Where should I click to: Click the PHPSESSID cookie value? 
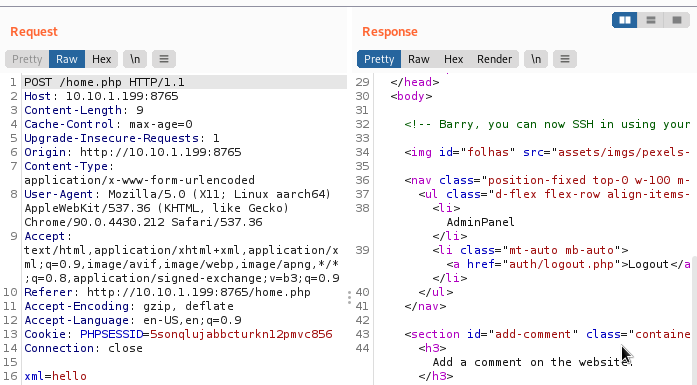pyautogui.click(x=241, y=334)
